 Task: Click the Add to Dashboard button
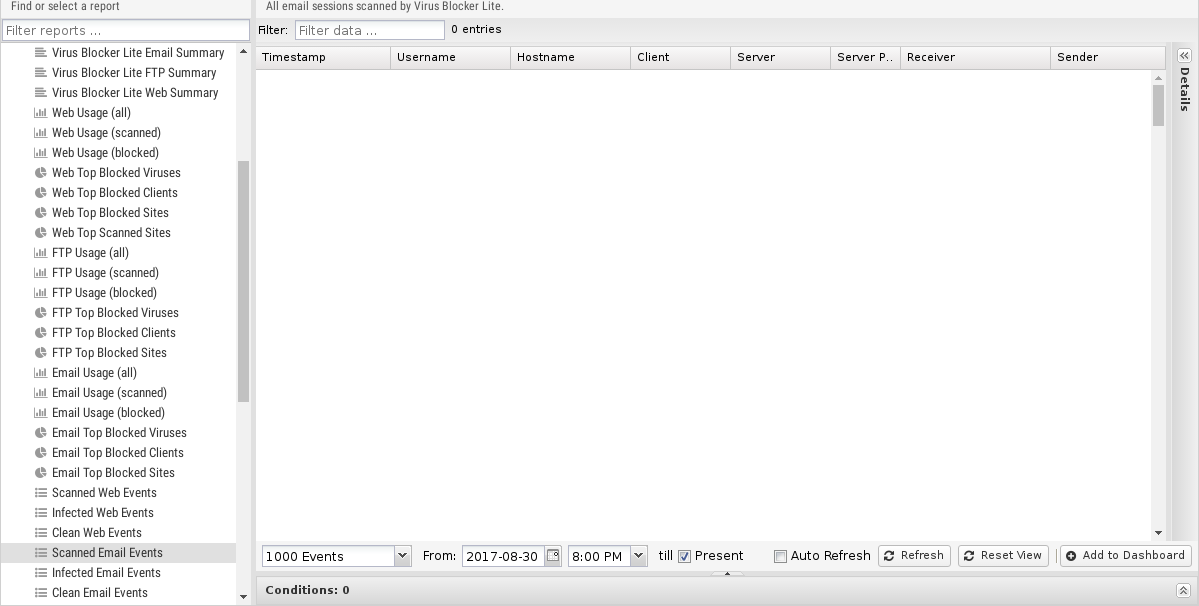click(x=1125, y=556)
